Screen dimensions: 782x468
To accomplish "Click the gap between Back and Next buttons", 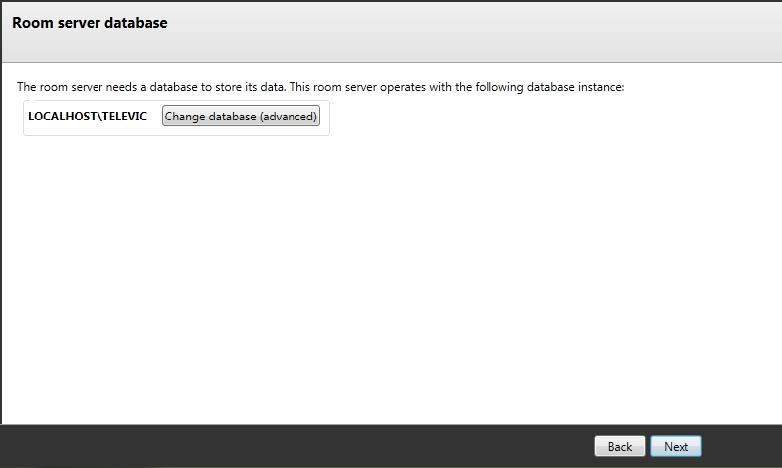I will 647,446.
